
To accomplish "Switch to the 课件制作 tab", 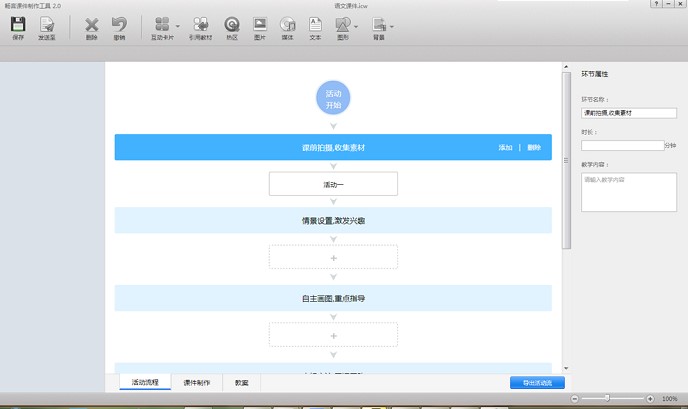I will tap(196, 382).
